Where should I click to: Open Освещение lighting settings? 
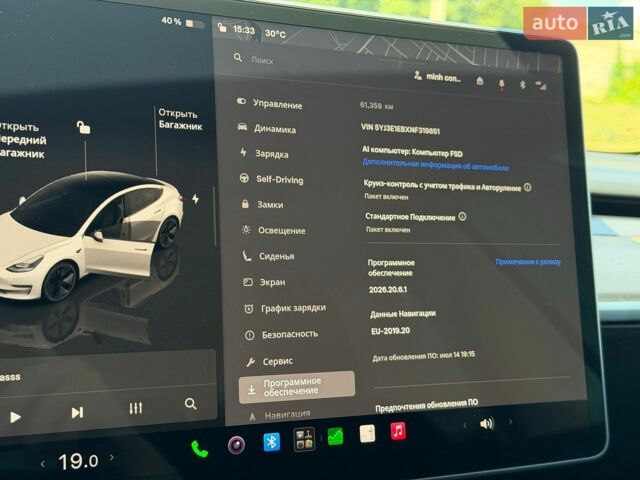(273, 230)
